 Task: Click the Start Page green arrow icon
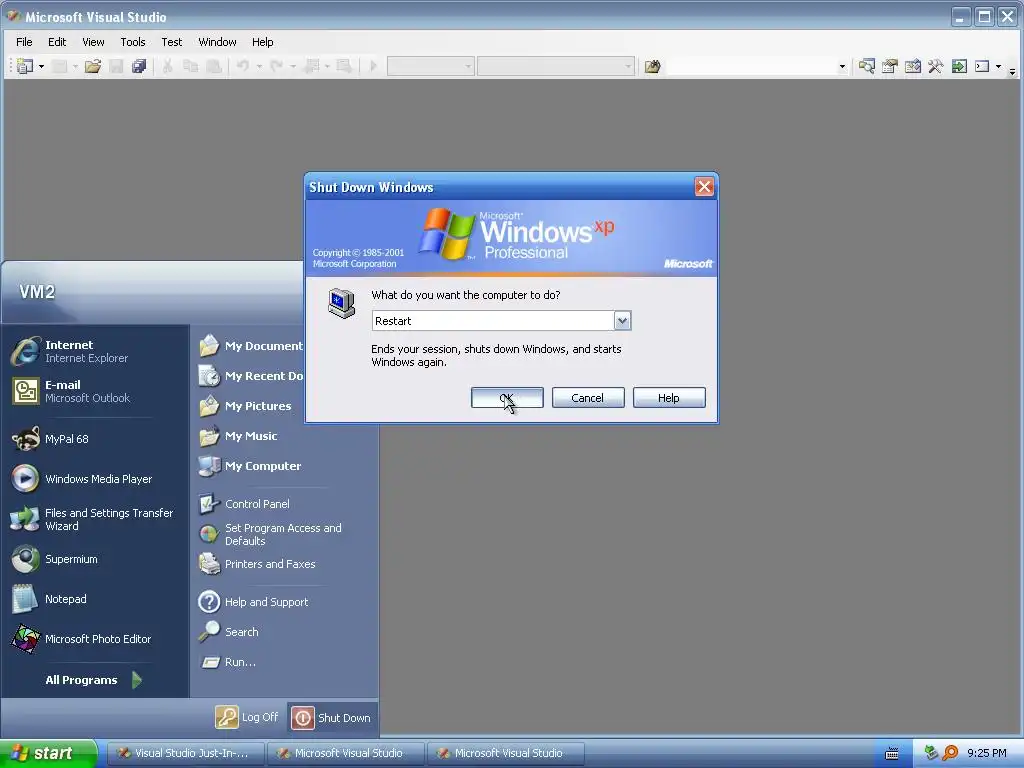click(959, 66)
